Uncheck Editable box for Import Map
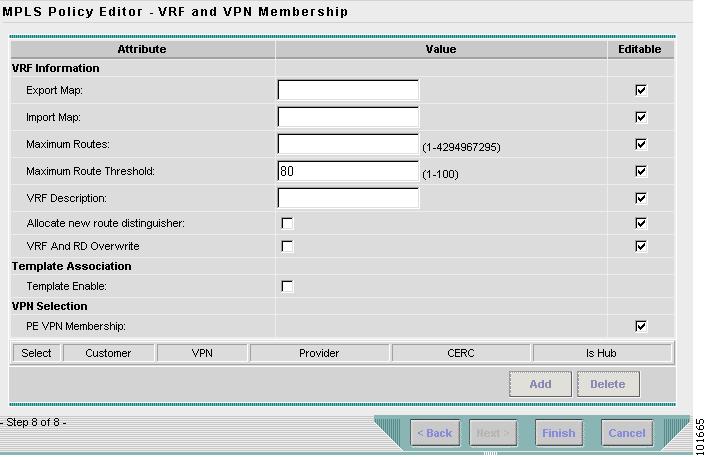This screenshot has width=706, height=457. click(641, 117)
